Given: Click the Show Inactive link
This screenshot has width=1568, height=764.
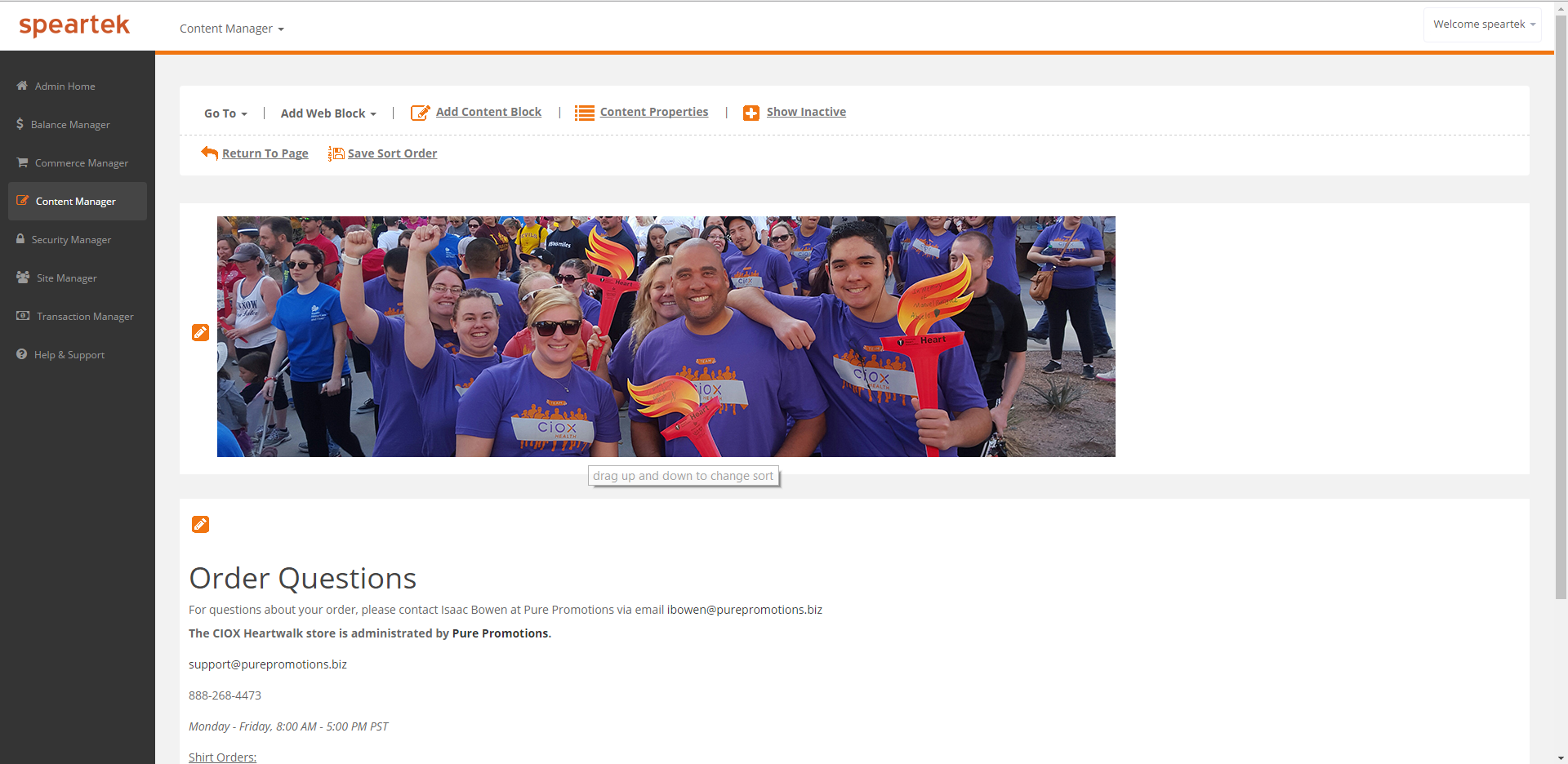Looking at the screenshot, I should pyautogui.click(x=805, y=112).
